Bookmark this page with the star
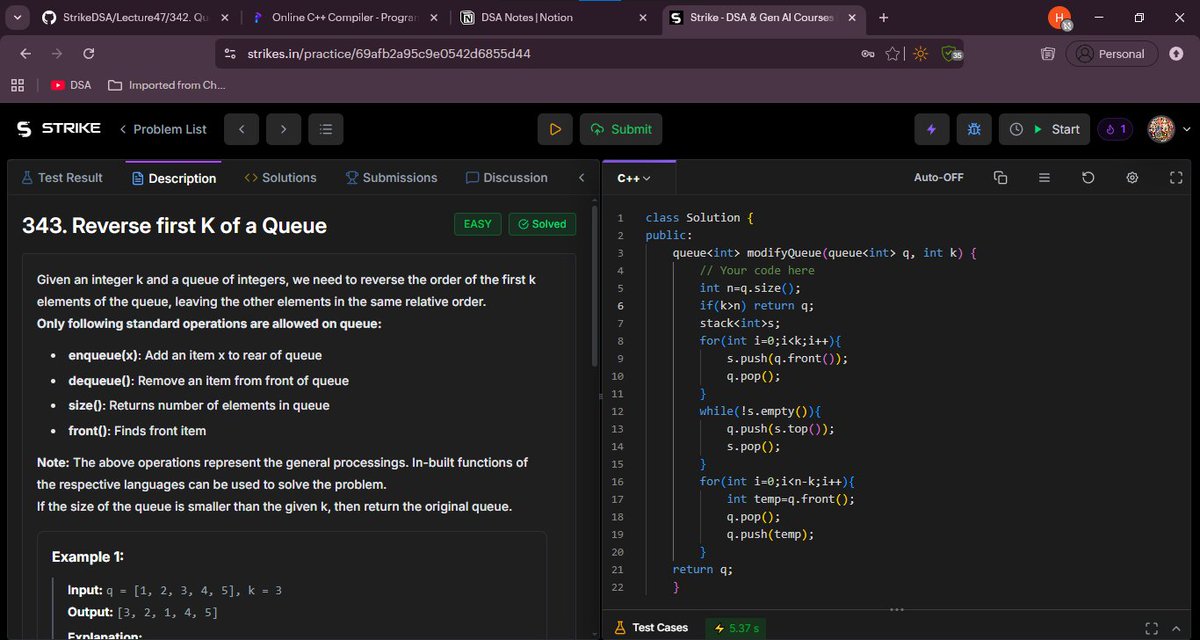Viewport: 1200px width, 640px height. click(x=894, y=54)
